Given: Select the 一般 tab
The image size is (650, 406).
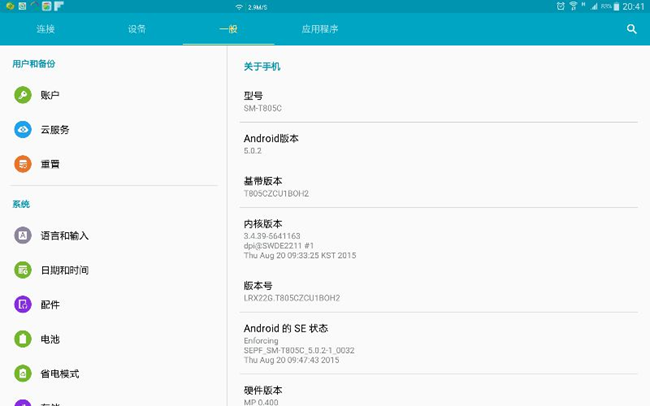Looking at the screenshot, I should tap(228, 29).
